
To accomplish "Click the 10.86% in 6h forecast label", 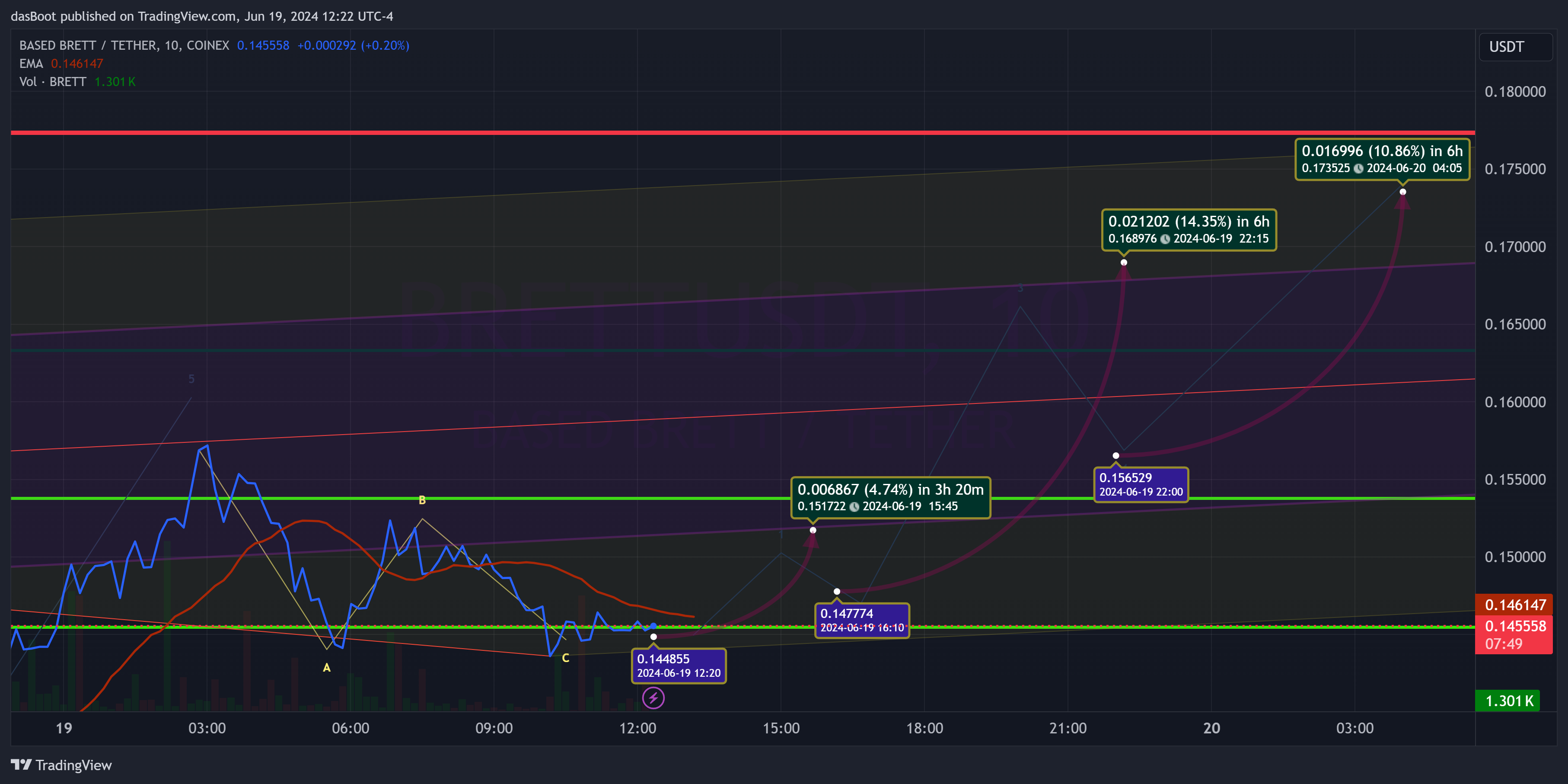I will [1382, 159].
